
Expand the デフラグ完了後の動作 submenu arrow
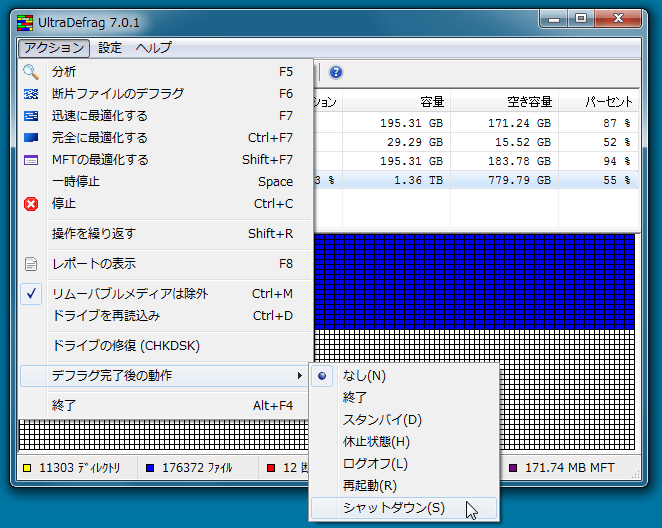(299, 376)
